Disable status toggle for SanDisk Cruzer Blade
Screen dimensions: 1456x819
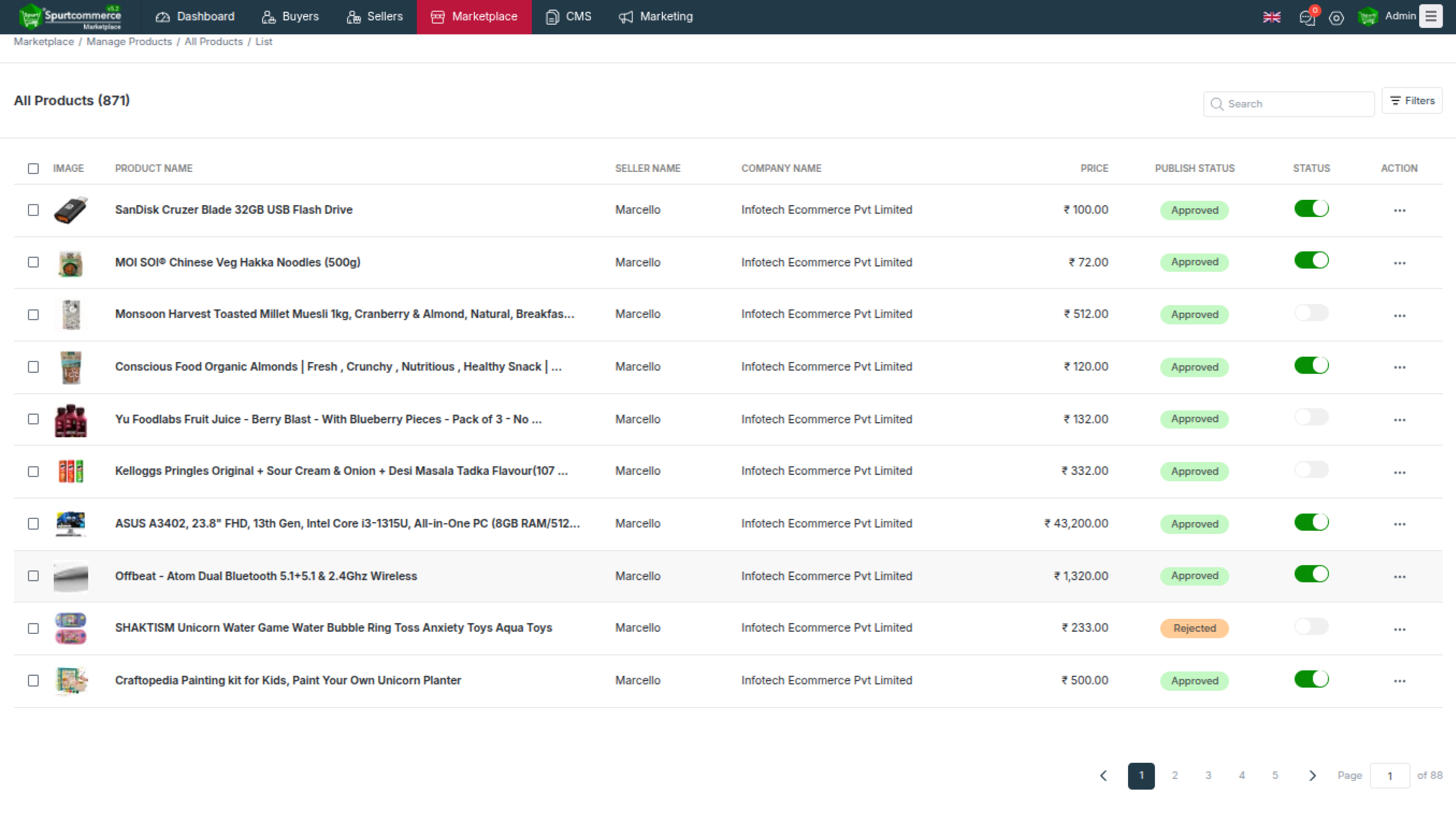tap(1311, 209)
